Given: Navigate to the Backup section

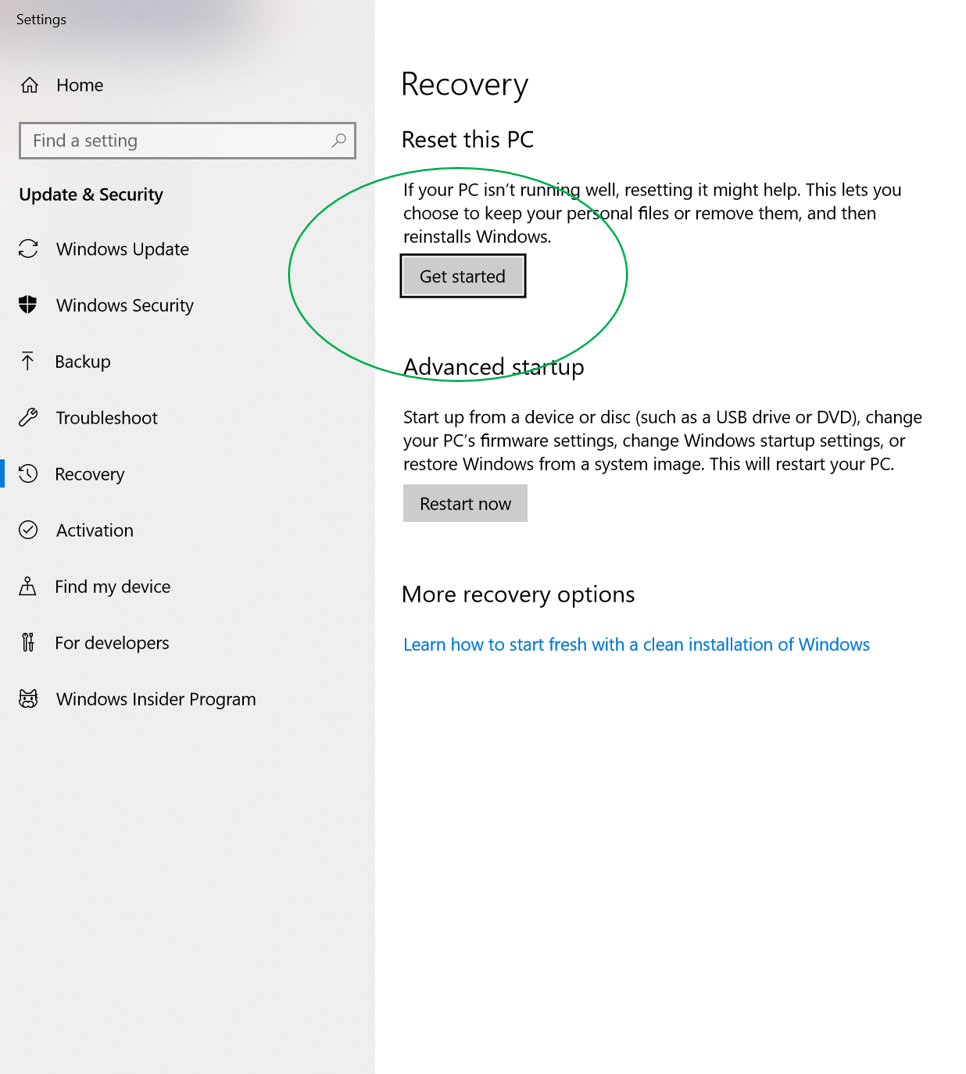Looking at the screenshot, I should coord(84,361).
